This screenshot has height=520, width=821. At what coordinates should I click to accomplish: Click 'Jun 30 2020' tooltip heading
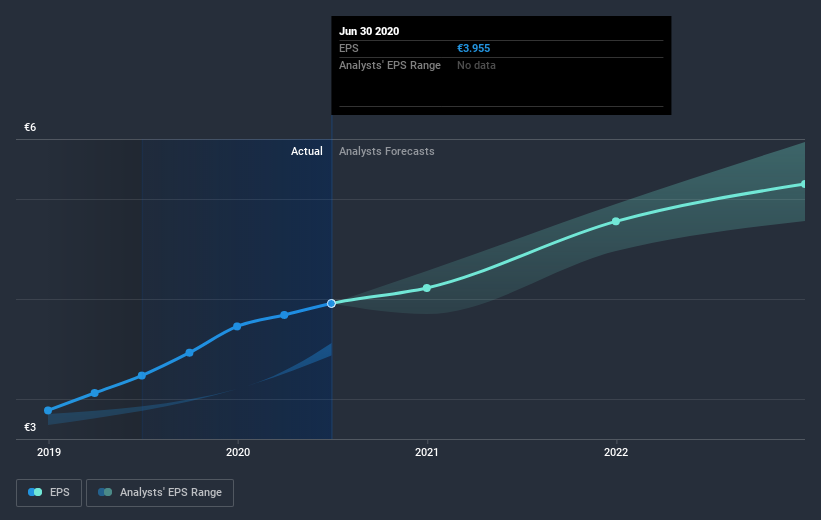(x=369, y=31)
